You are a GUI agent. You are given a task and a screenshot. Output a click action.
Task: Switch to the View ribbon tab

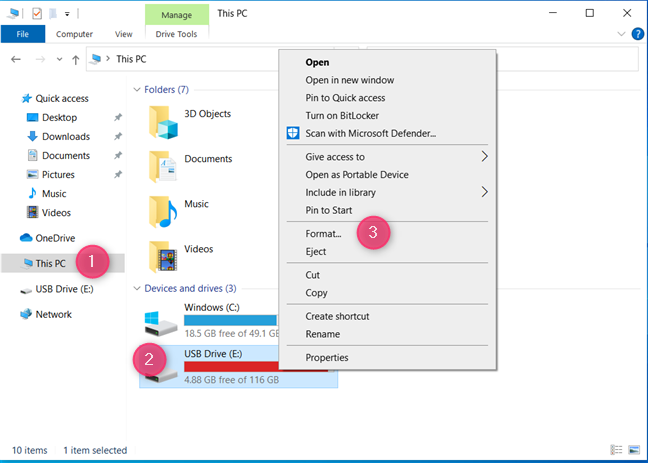tap(124, 34)
